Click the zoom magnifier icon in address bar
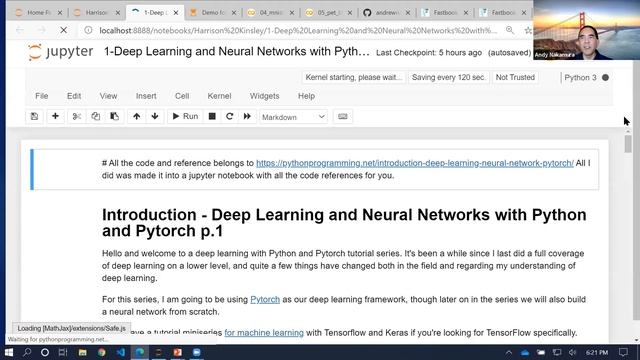This screenshot has width=640, height=360. tap(509, 30)
